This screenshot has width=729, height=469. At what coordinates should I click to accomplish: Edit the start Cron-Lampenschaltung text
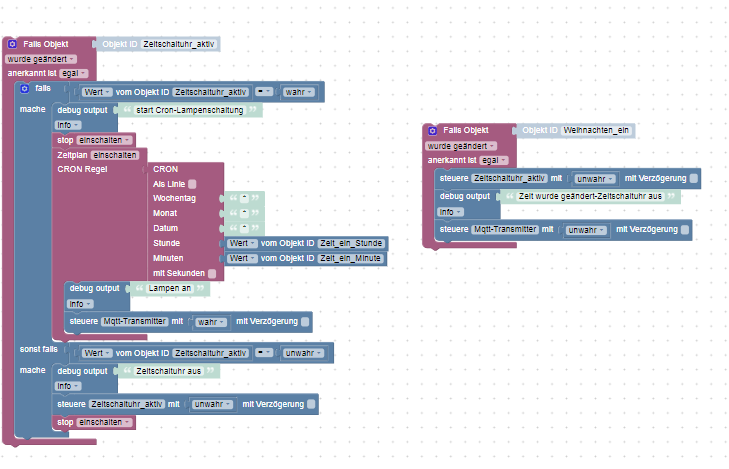[190, 110]
